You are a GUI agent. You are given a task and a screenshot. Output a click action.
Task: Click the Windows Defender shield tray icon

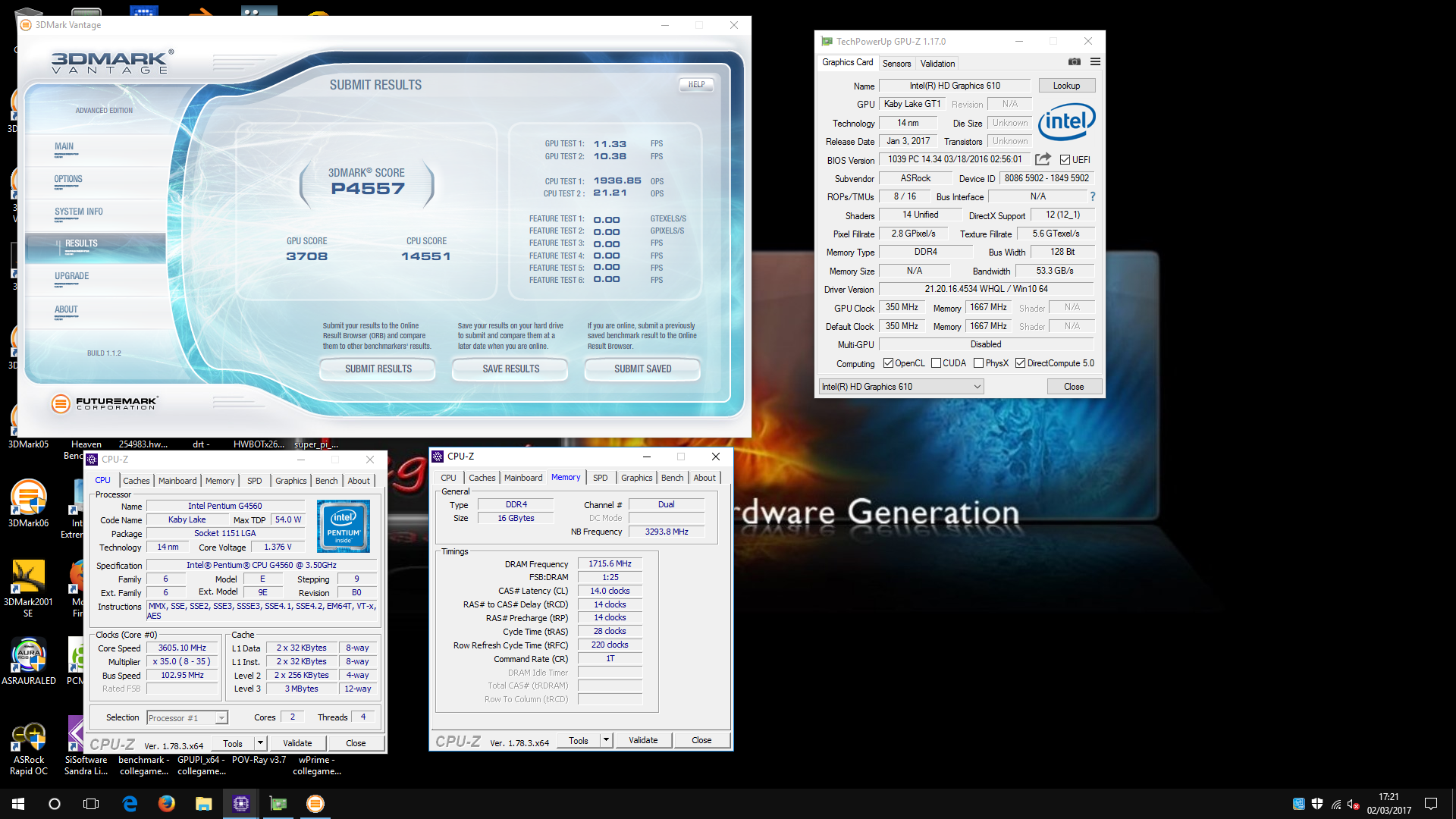pyautogui.click(x=1317, y=804)
